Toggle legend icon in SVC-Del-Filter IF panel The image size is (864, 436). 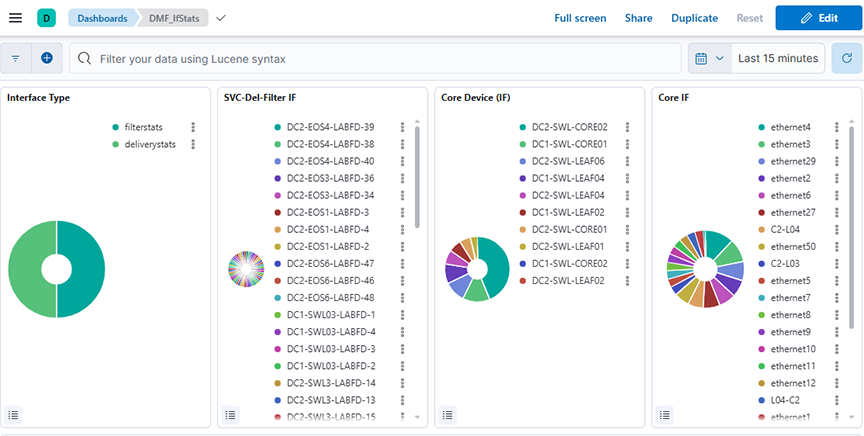pyautogui.click(x=231, y=414)
